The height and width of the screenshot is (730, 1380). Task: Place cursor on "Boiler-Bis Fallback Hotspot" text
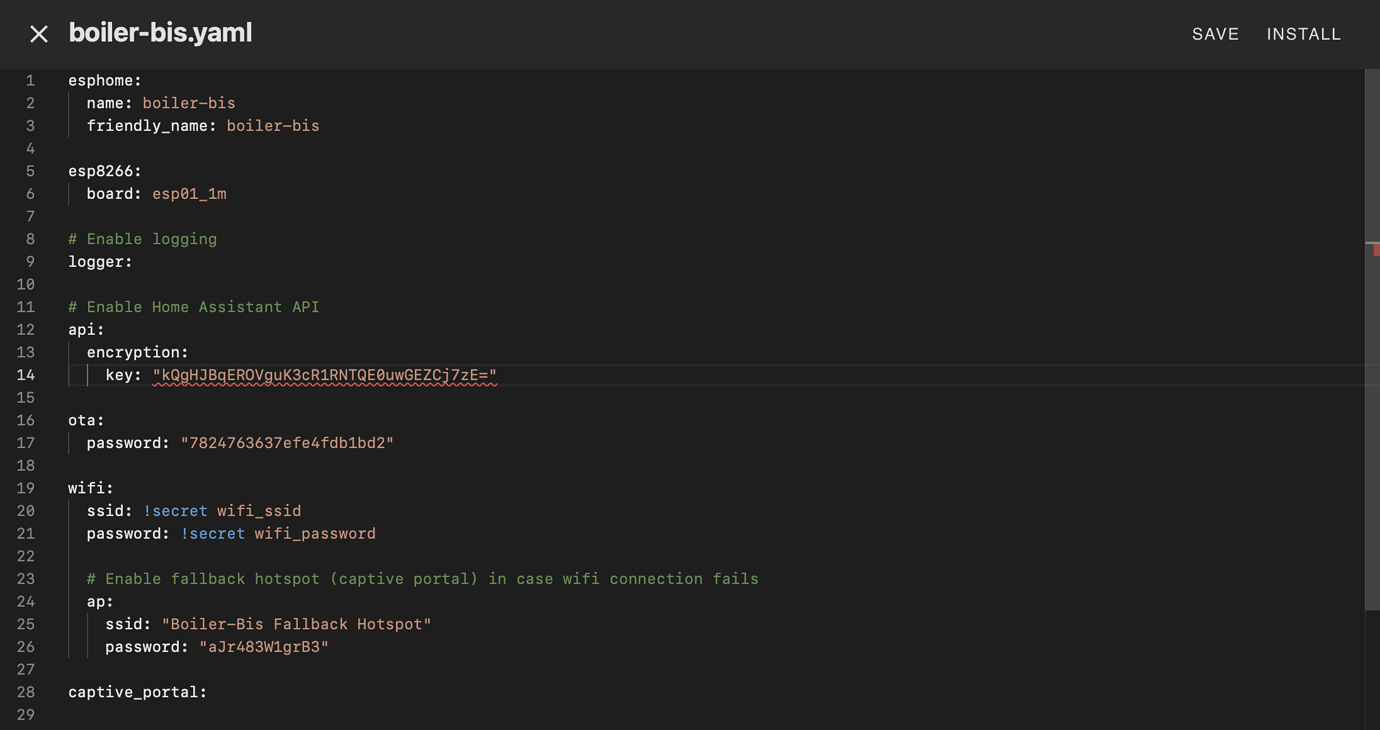tap(296, 624)
